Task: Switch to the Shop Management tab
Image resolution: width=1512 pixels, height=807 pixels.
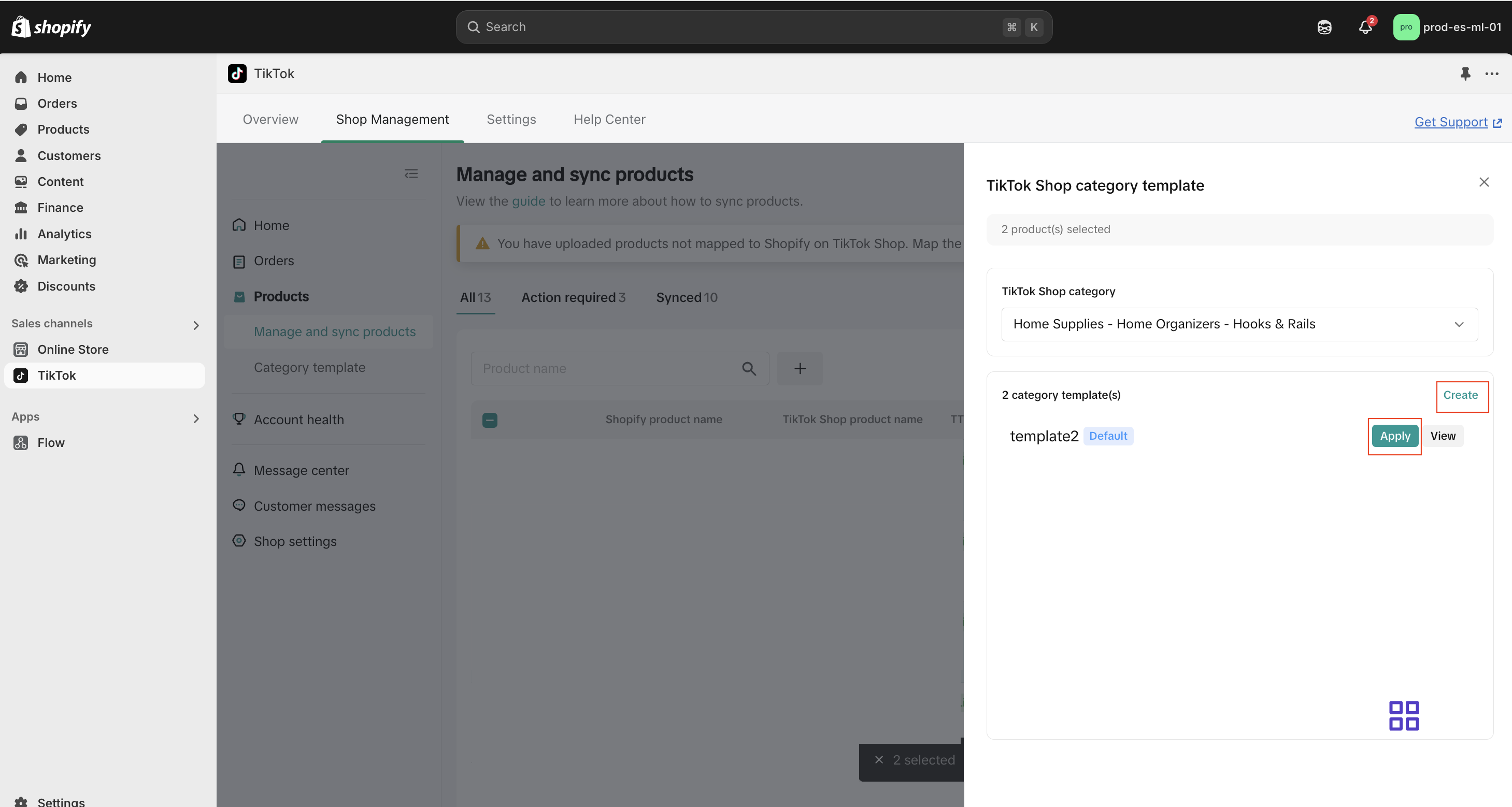Action: (x=392, y=119)
